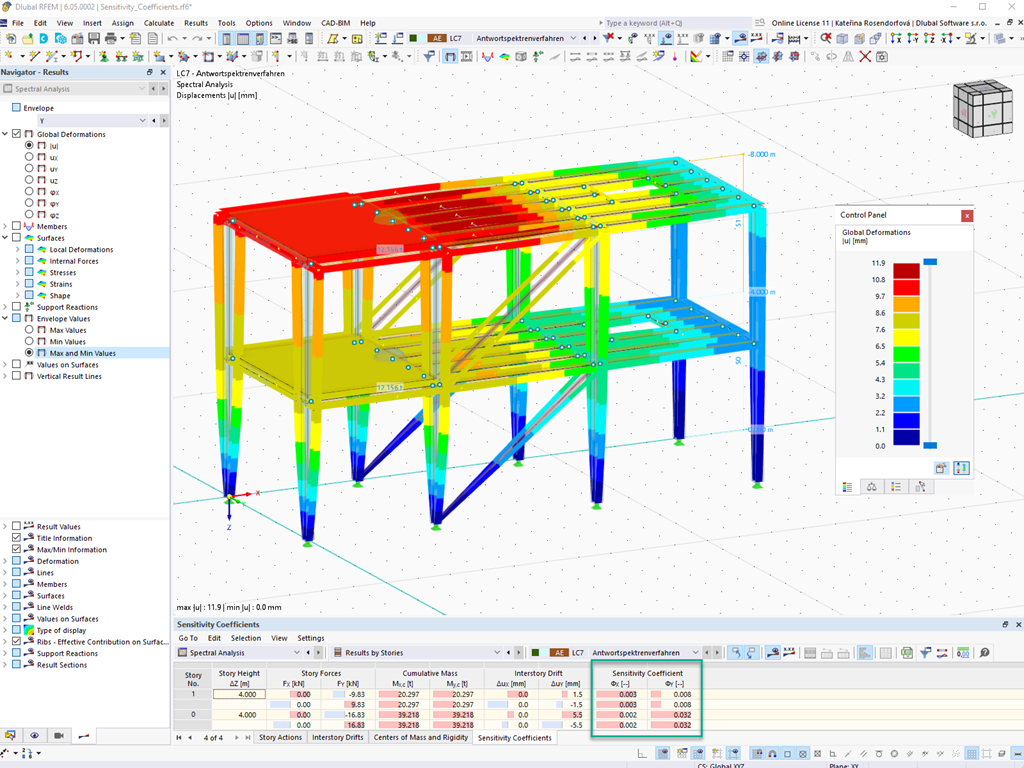This screenshot has height=768, width=1024.
Task: Open the Control Panel balance-scale factors tab
Action: point(871,487)
